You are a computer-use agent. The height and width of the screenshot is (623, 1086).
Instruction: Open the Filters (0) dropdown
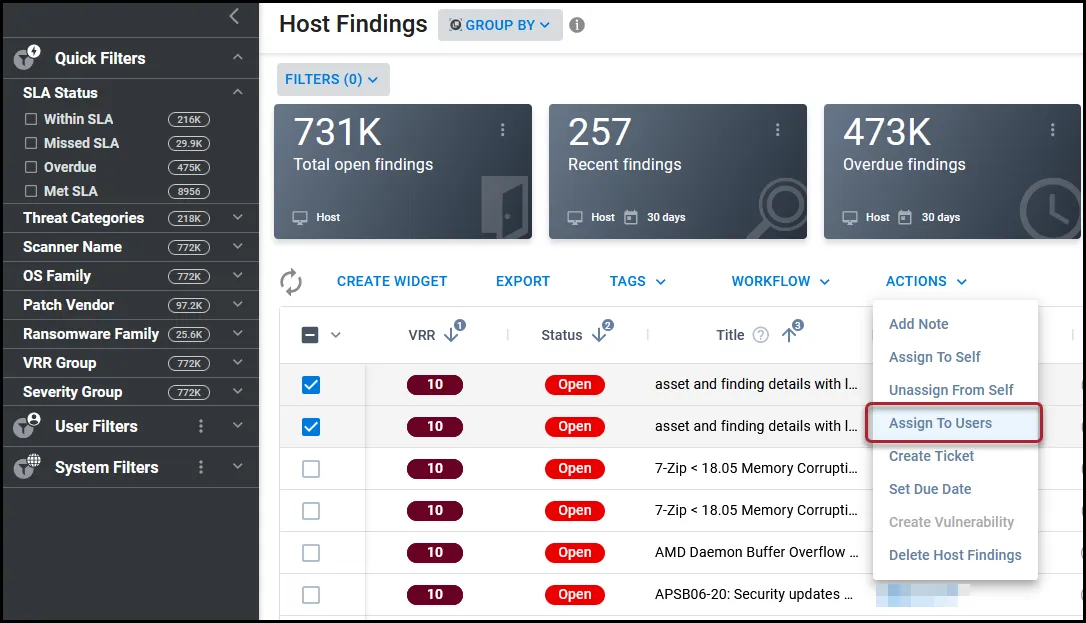pos(333,80)
